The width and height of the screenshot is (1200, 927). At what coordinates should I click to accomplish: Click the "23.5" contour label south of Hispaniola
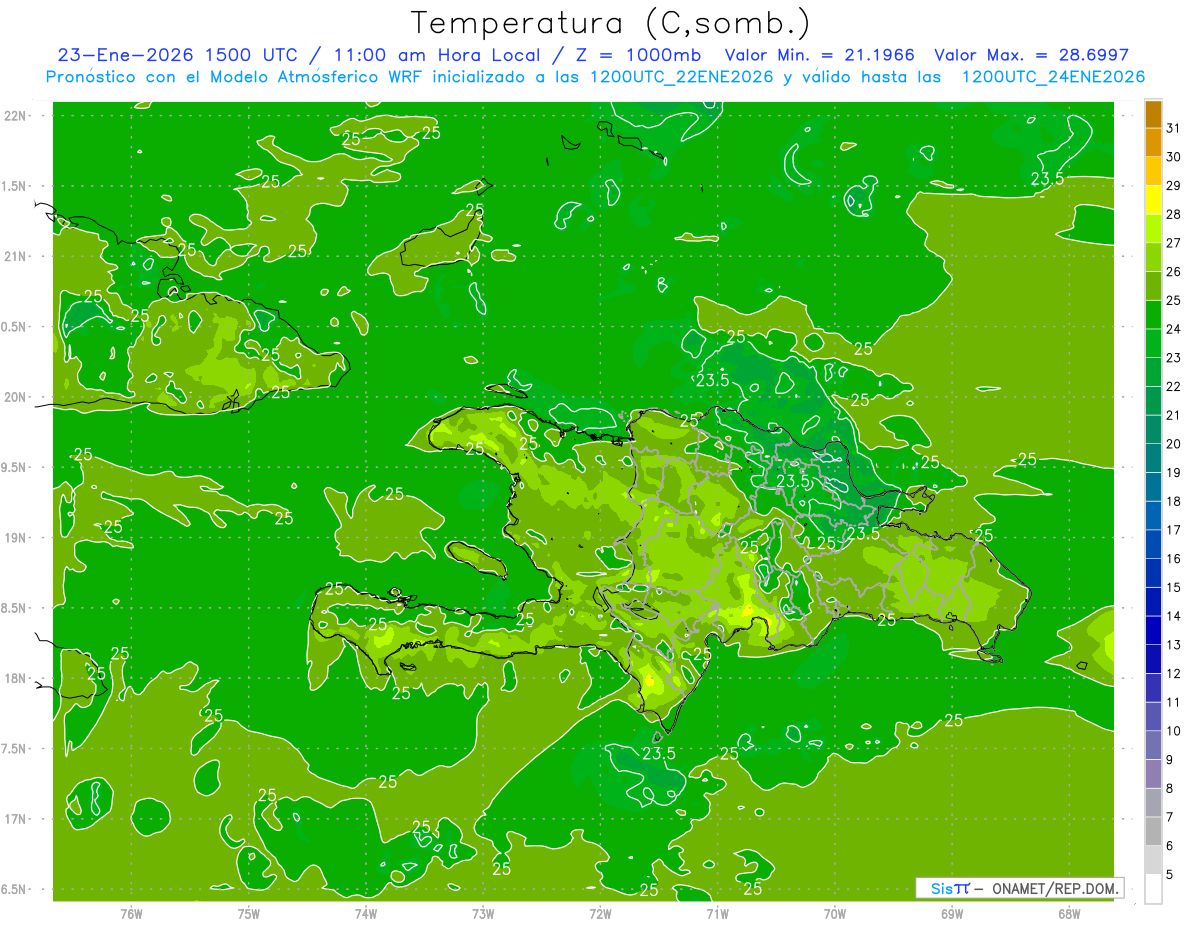659,754
